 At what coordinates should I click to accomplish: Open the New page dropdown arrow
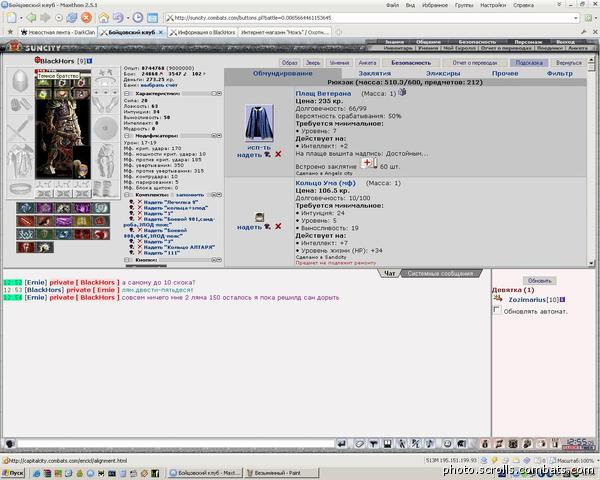click(x=21, y=18)
